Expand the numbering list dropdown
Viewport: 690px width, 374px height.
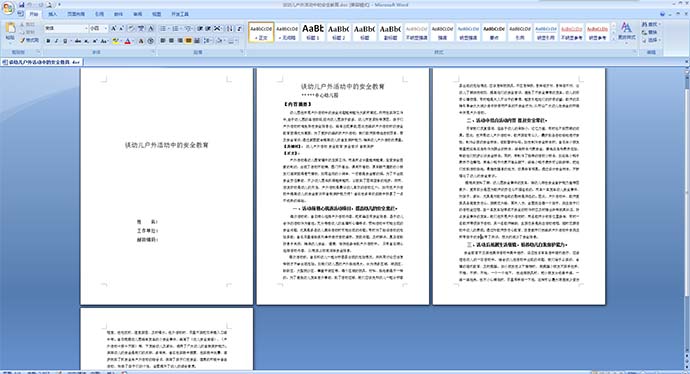coord(182,29)
